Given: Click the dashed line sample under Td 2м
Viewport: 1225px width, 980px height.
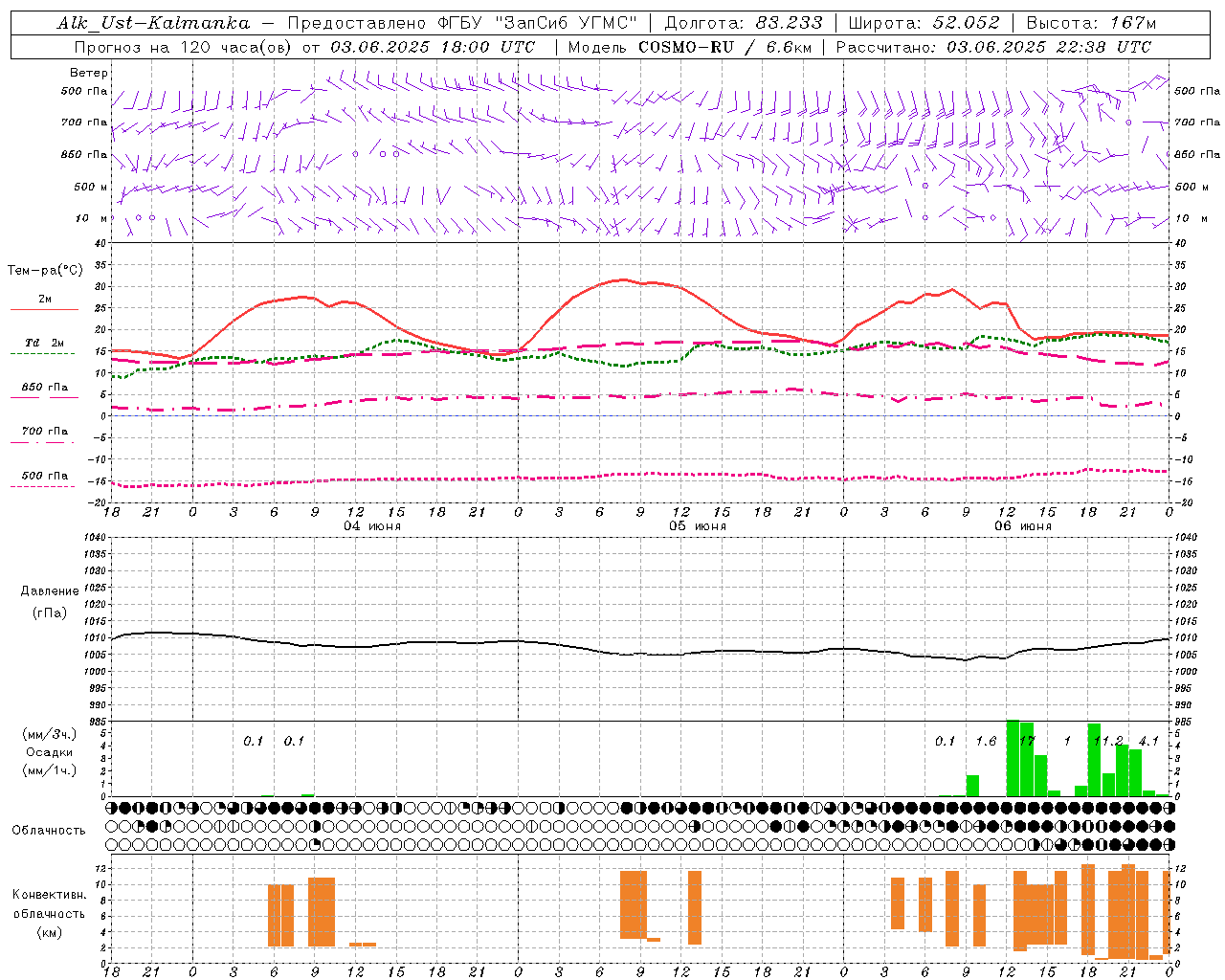Looking at the screenshot, I should (44, 353).
